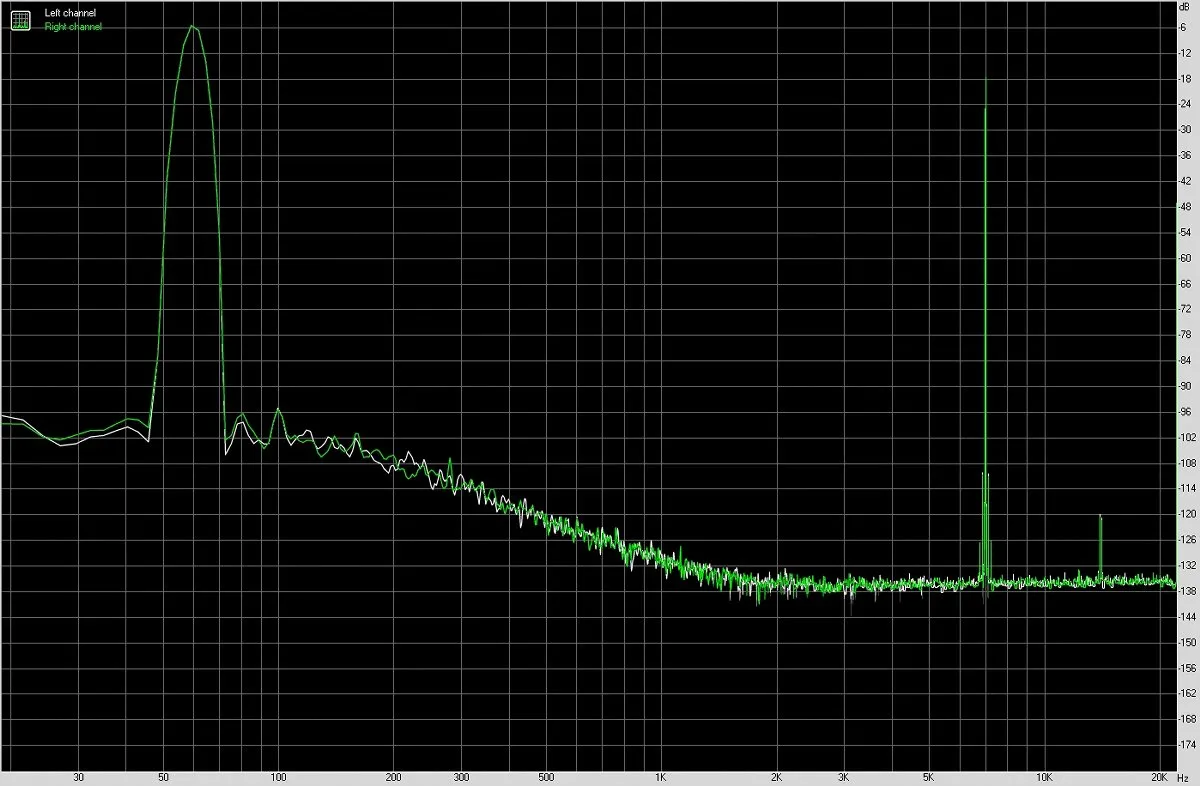
Task: Select the Left channel legend label
Action: coord(70,13)
